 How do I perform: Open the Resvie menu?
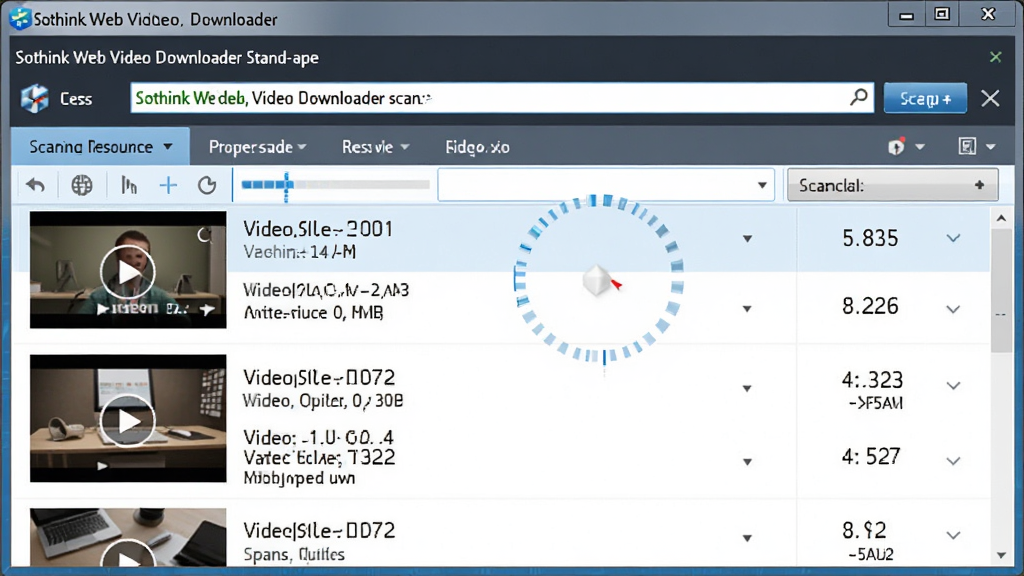[x=376, y=147]
